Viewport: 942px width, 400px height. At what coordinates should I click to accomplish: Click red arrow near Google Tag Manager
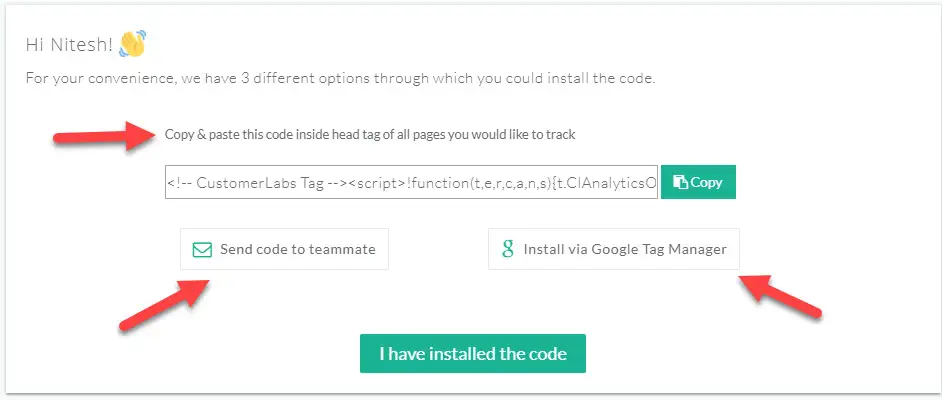tap(779, 295)
